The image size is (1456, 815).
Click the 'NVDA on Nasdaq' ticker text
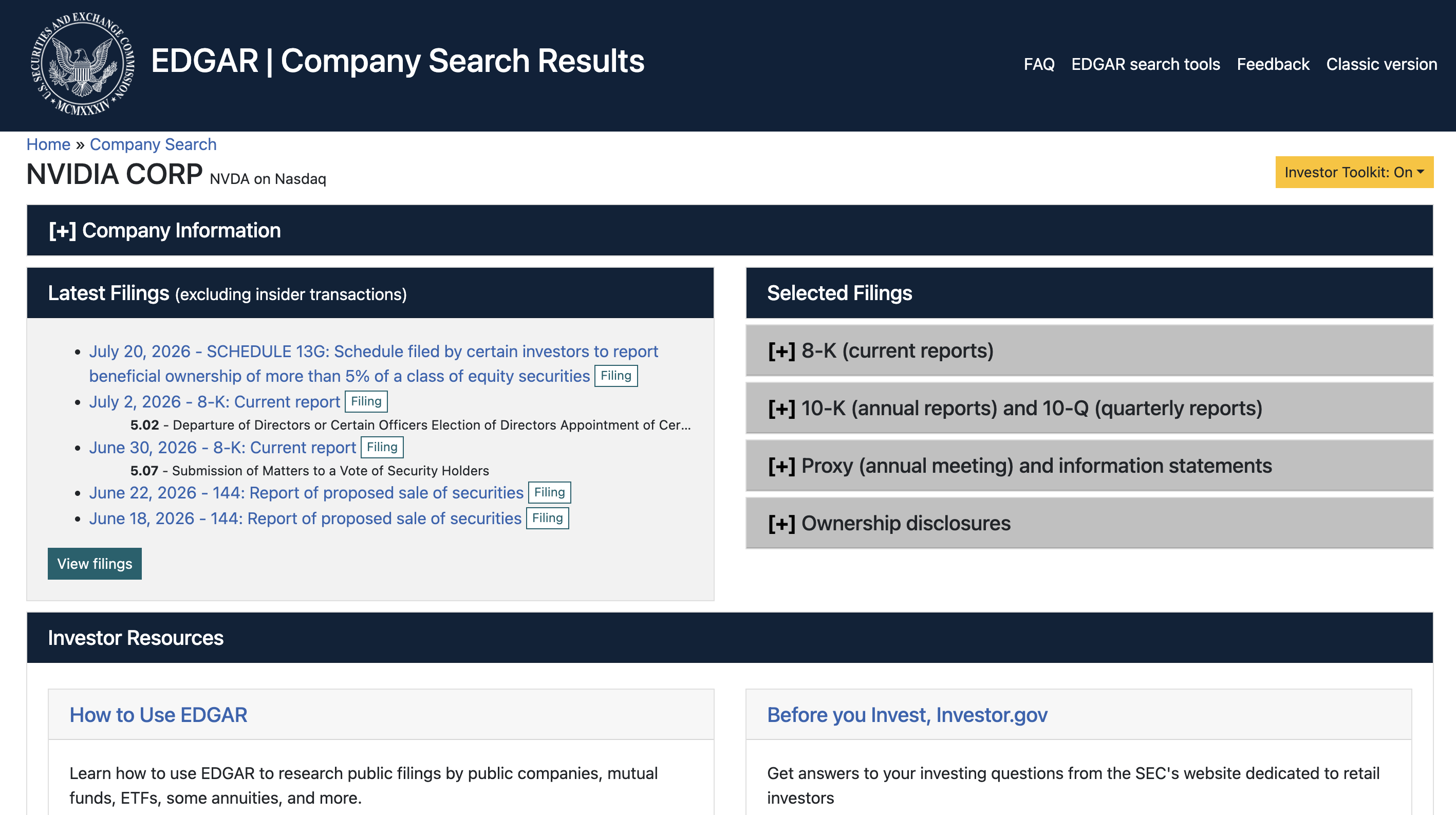268,179
